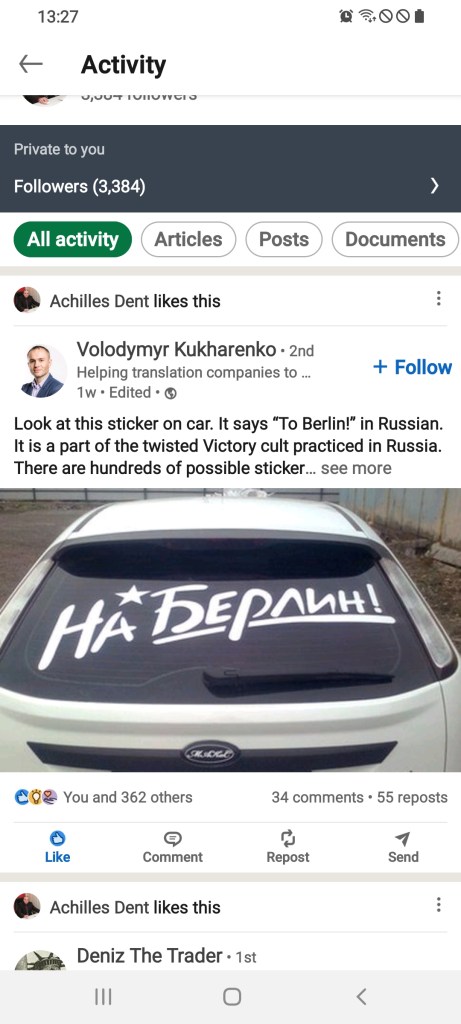
Task: Select the All activity filter
Action: pyautogui.click(x=72, y=240)
